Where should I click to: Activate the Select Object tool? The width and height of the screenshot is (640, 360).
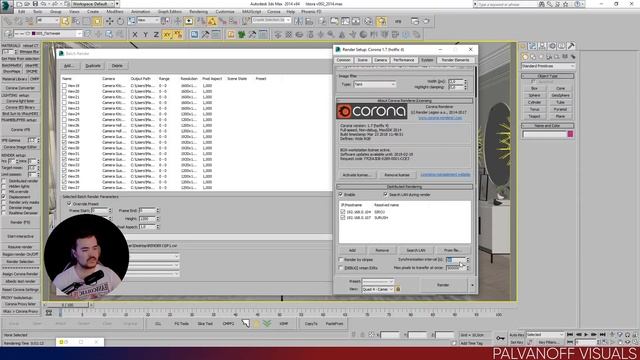tap(65, 21)
